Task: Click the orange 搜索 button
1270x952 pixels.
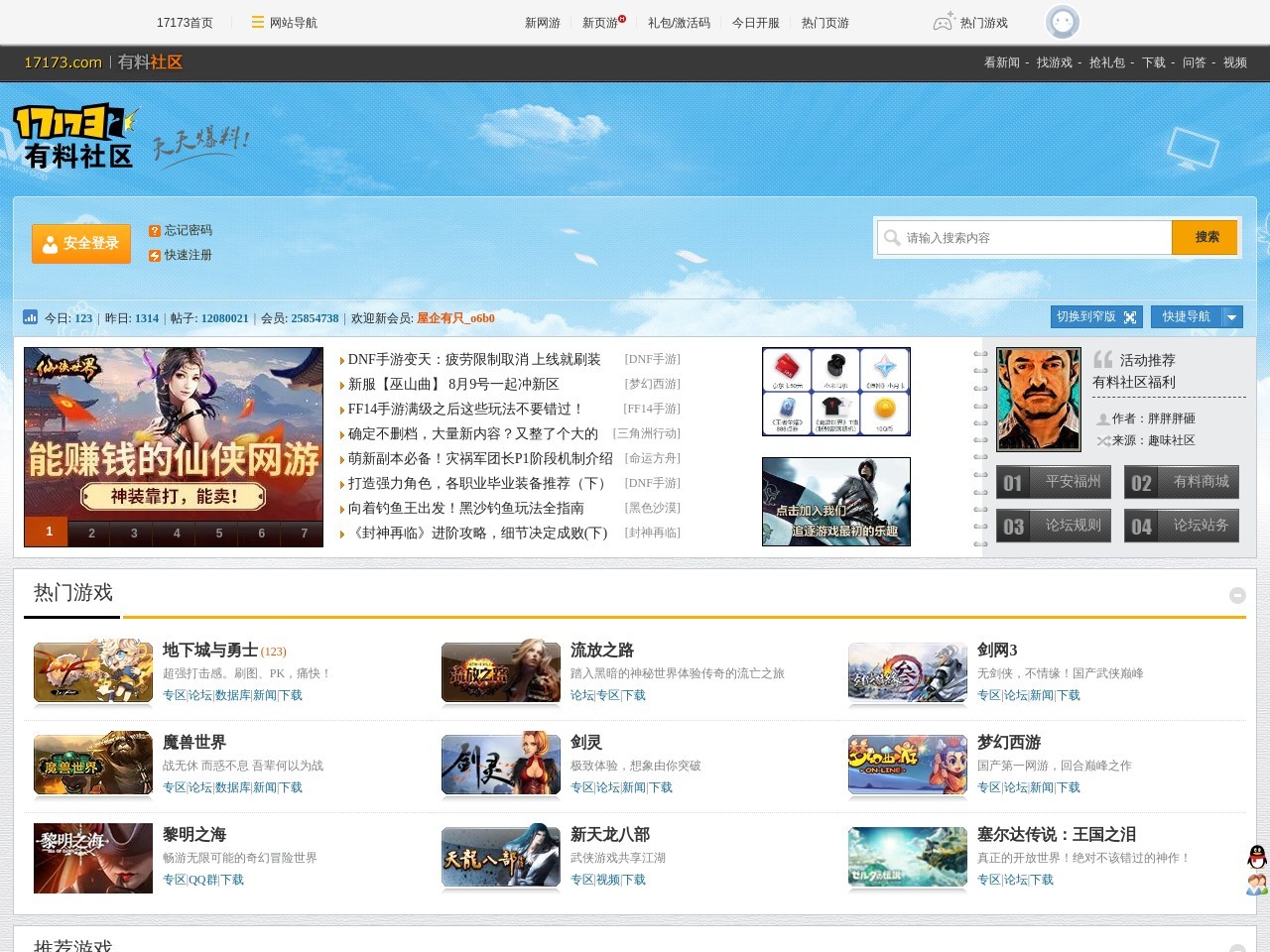Action: pyautogui.click(x=1206, y=238)
